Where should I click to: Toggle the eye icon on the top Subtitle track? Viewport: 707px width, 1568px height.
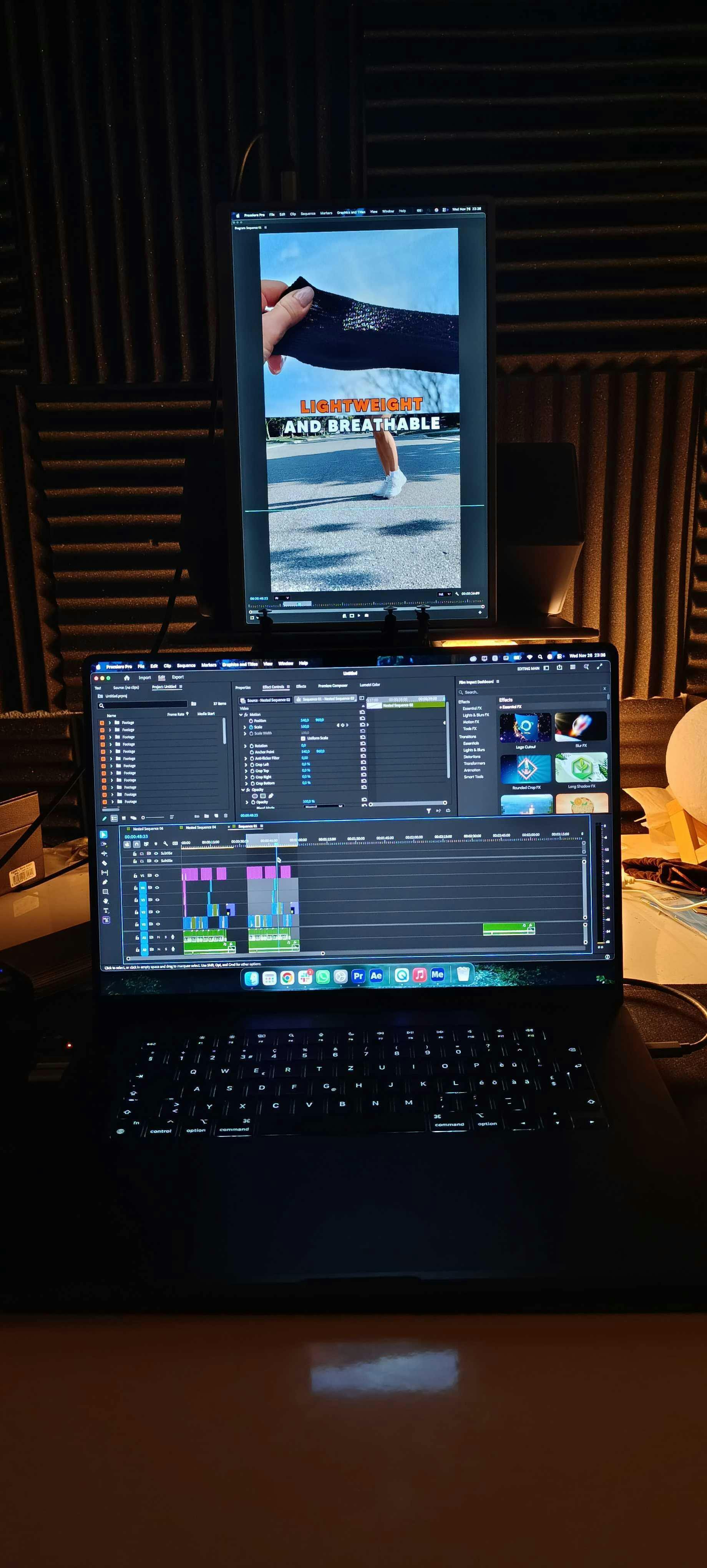point(156,854)
